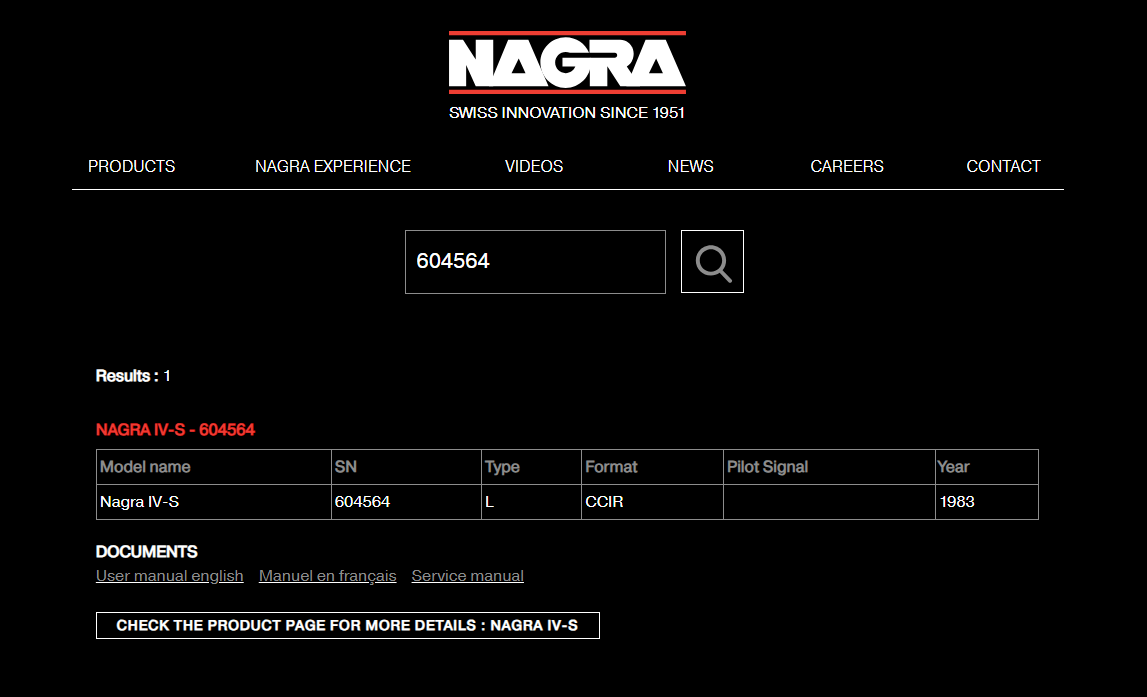Open the NAGRA EXPERIENCE menu
Screen dimensions: 1147x697
[333, 167]
